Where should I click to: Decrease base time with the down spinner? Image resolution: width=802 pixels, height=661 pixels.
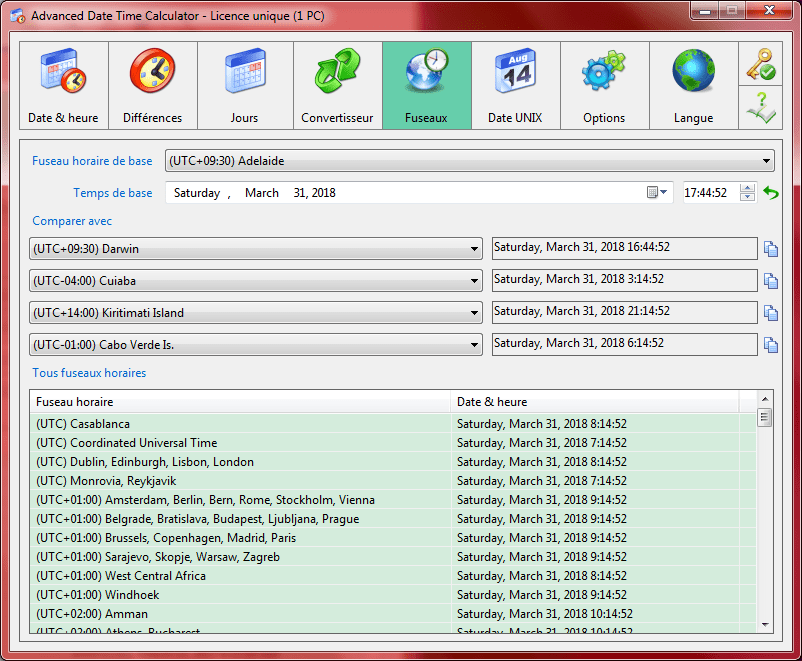pyautogui.click(x=747, y=197)
